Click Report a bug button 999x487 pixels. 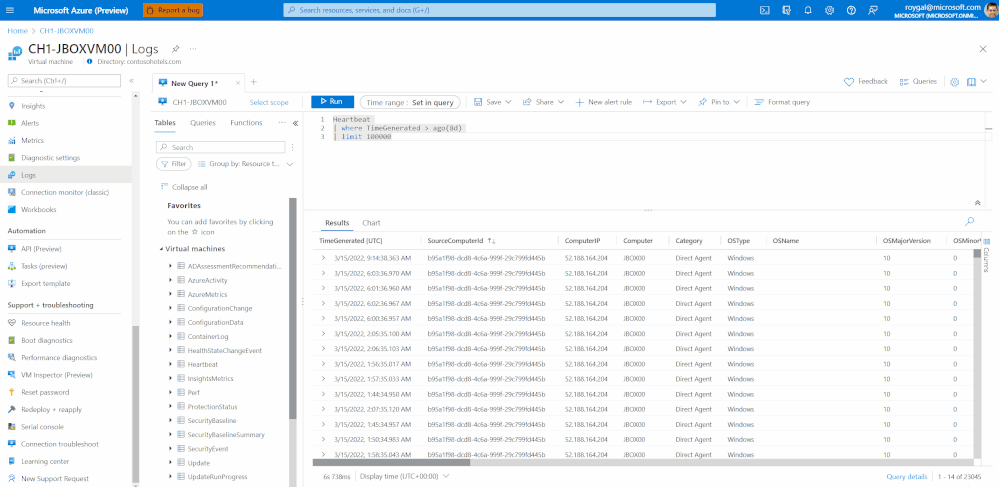[x=173, y=10]
